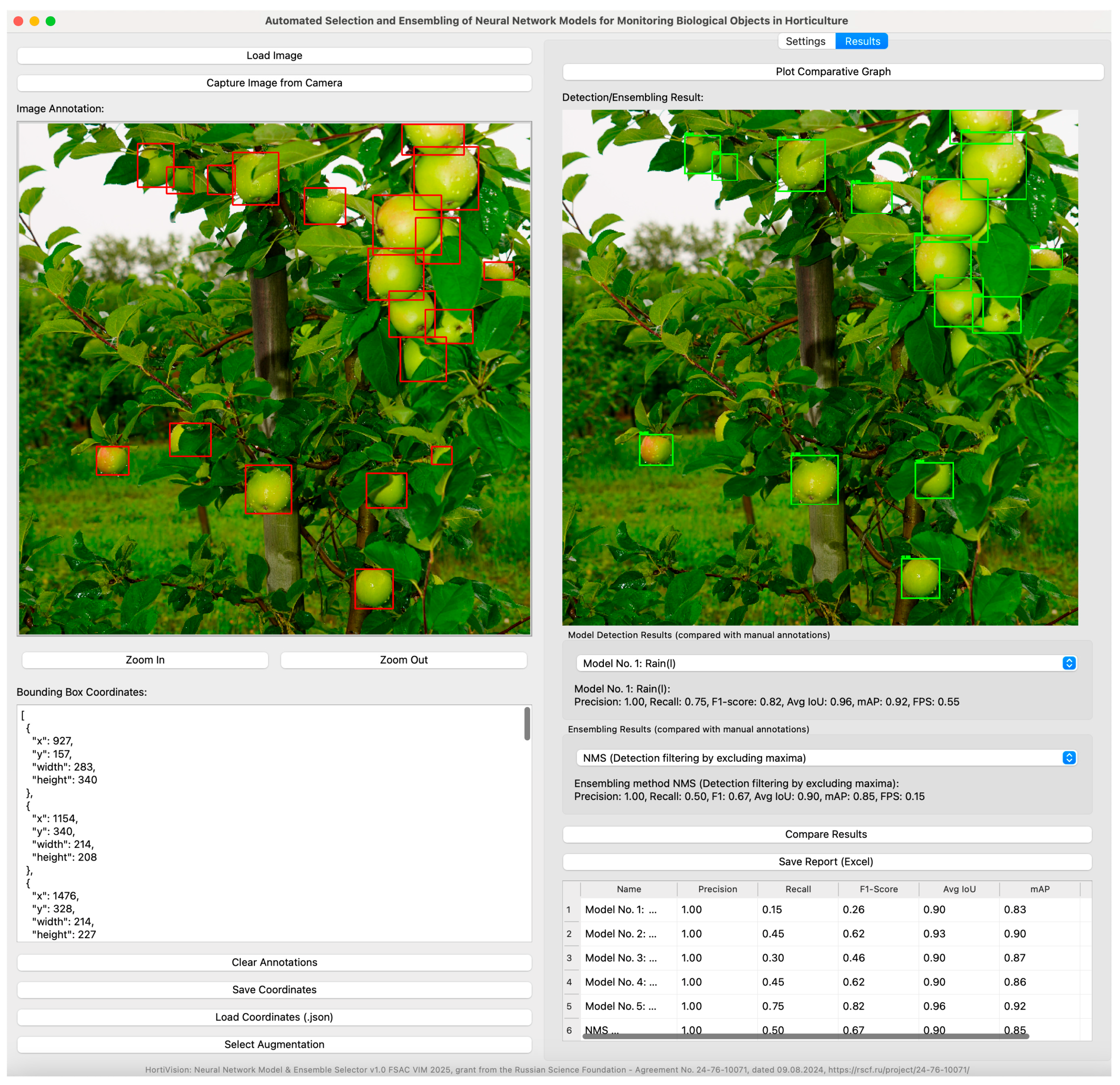
Task: Click Save Coordinates
Action: pyautogui.click(x=274, y=990)
